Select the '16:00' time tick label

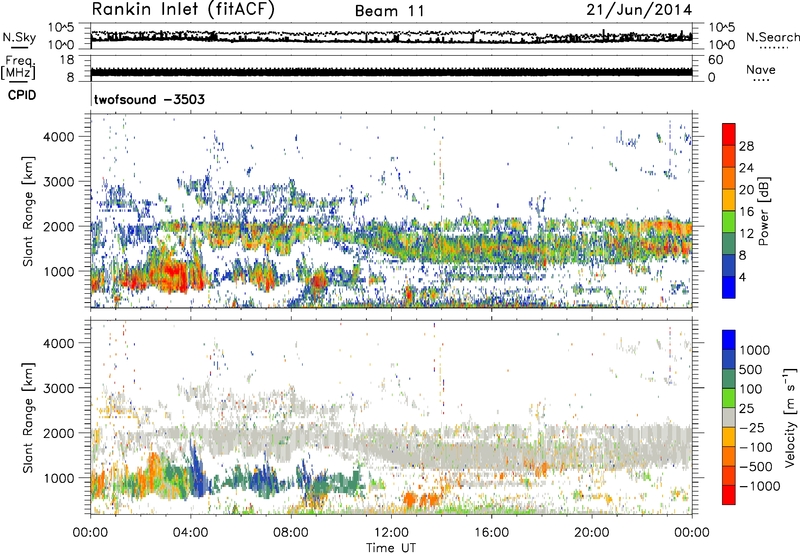pyautogui.click(x=491, y=533)
